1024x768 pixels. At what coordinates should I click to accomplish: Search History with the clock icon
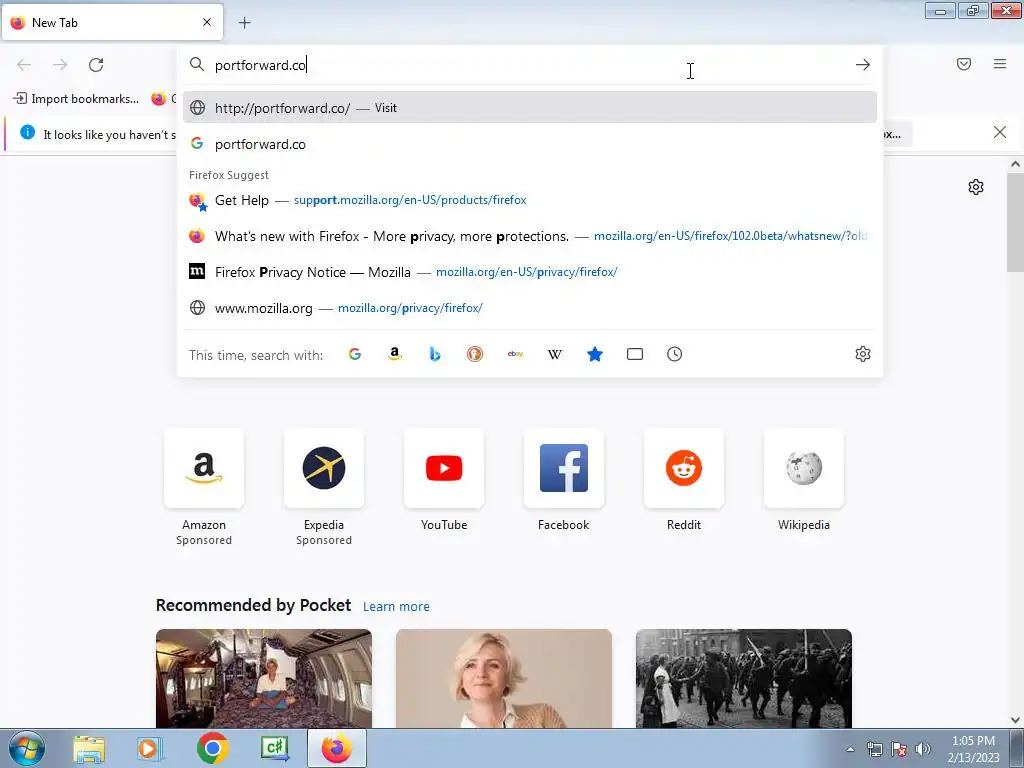[675, 354]
